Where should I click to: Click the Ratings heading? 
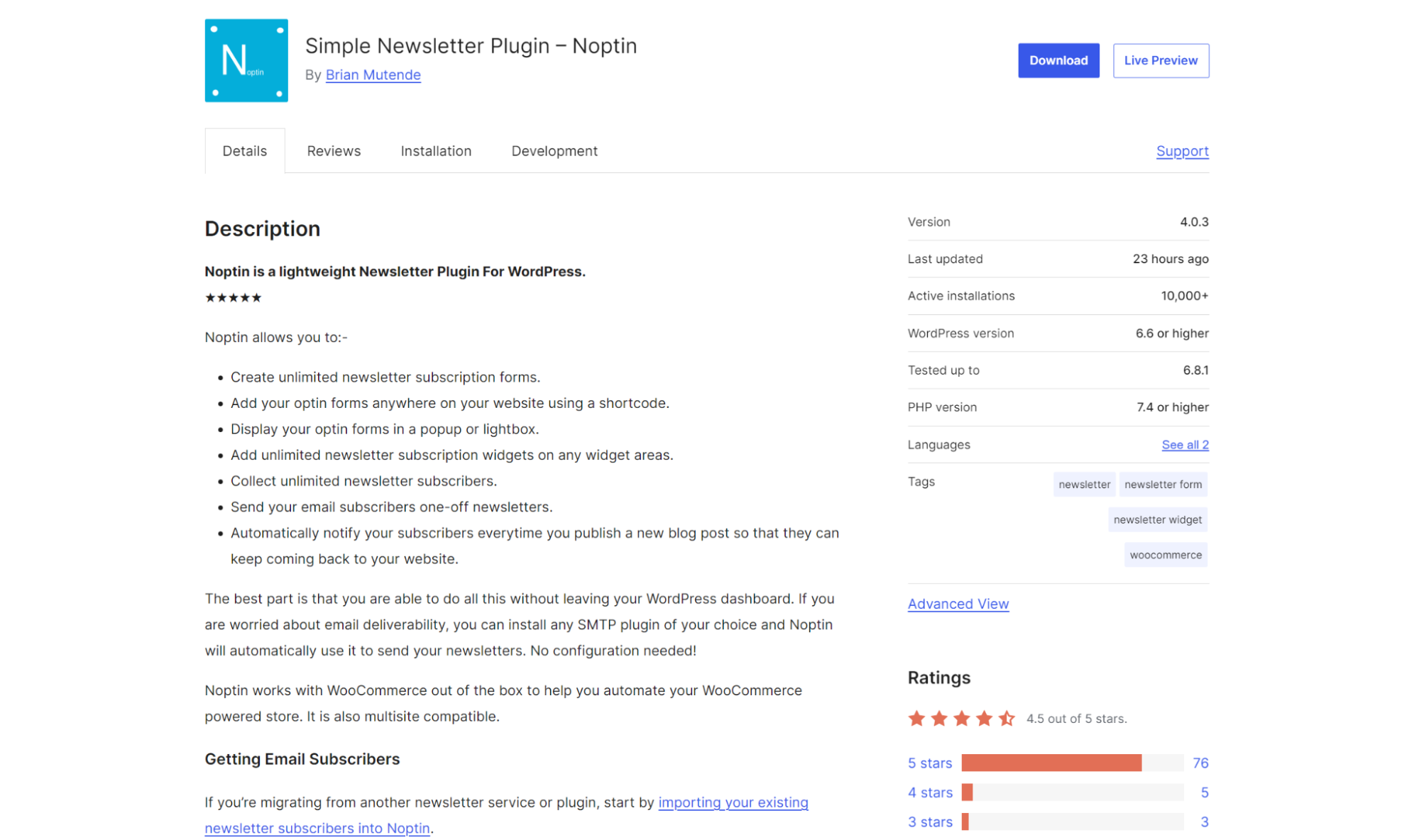click(x=938, y=678)
